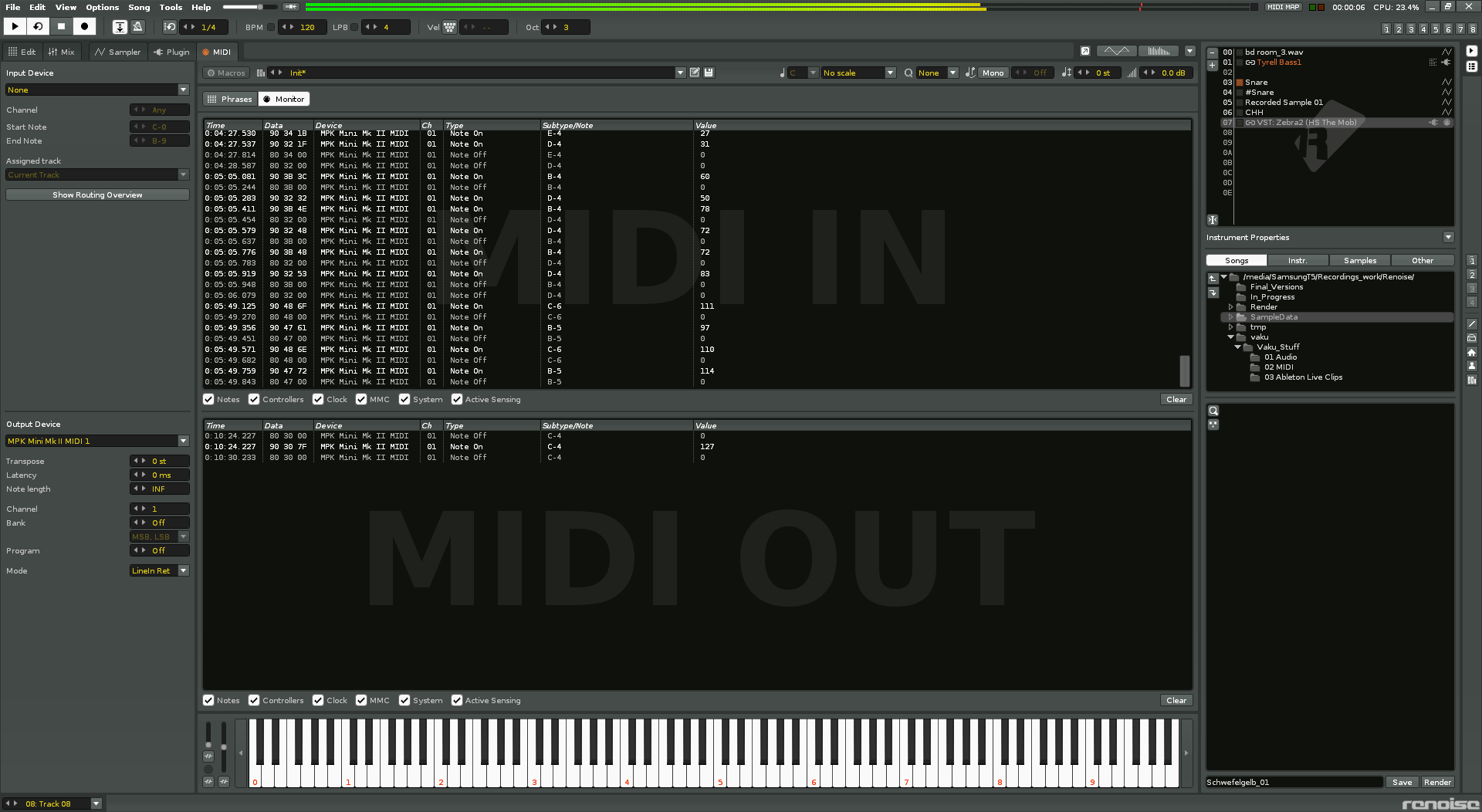Click the loop pattern playback button
Image resolution: width=1482 pixels, height=812 pixels.
[38, 26]
